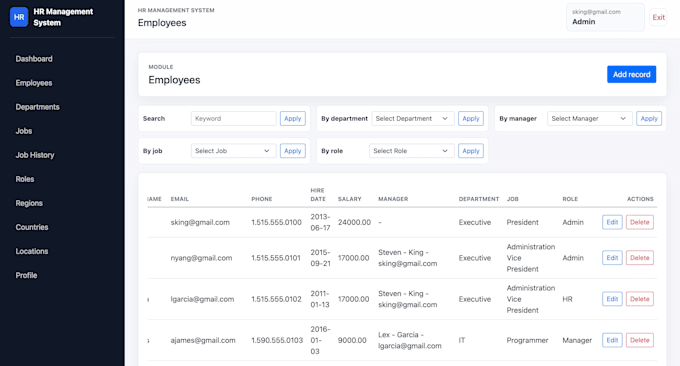Click the SALARY column header
The image size is (680, 366).
point(350,199)
